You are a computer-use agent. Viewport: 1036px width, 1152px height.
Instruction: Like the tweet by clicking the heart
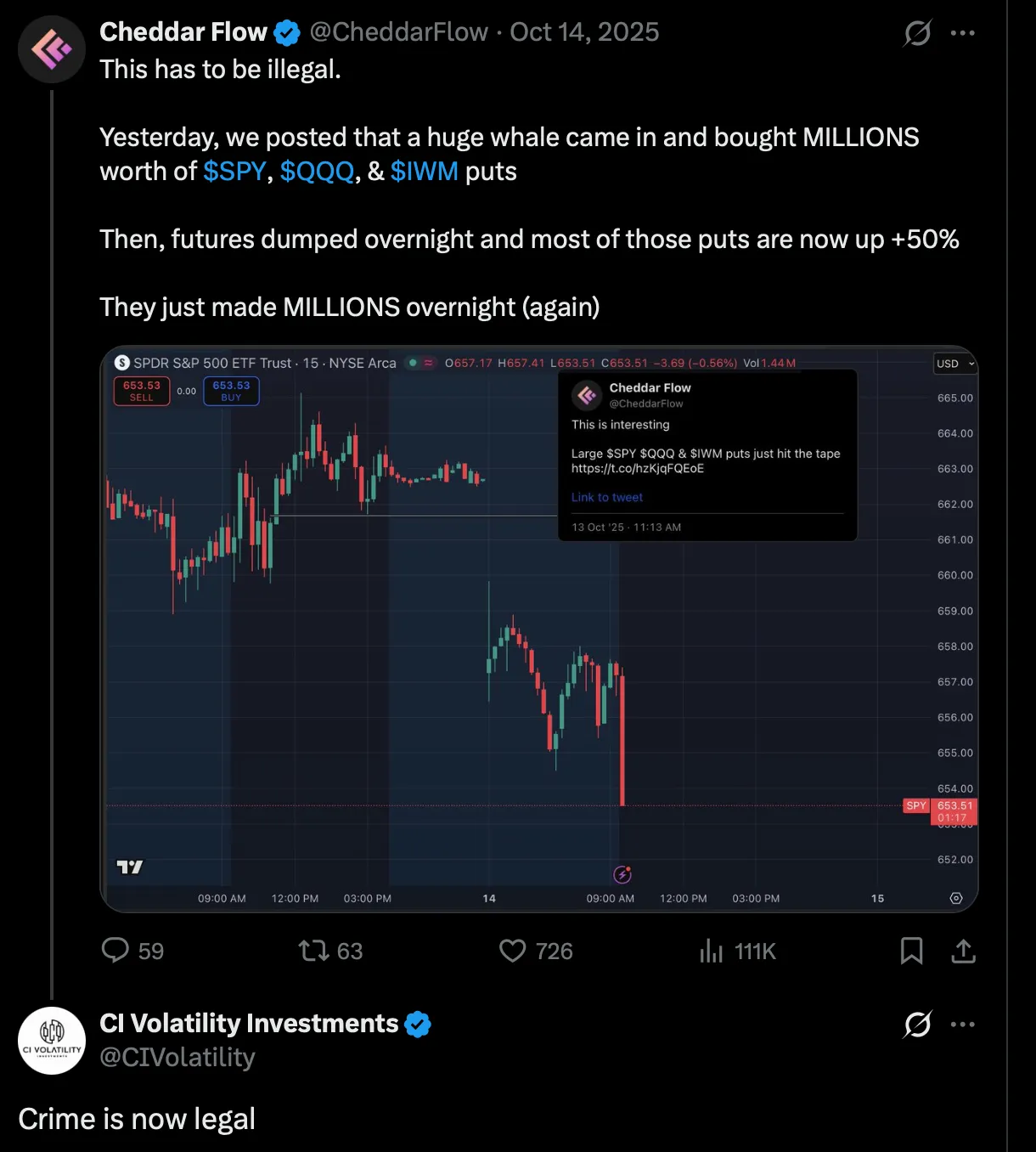(513, 952)
